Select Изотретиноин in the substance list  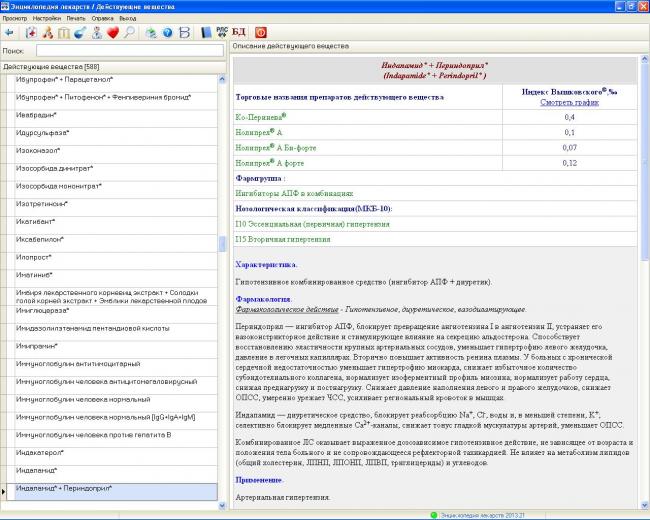[x=116, y=208]
